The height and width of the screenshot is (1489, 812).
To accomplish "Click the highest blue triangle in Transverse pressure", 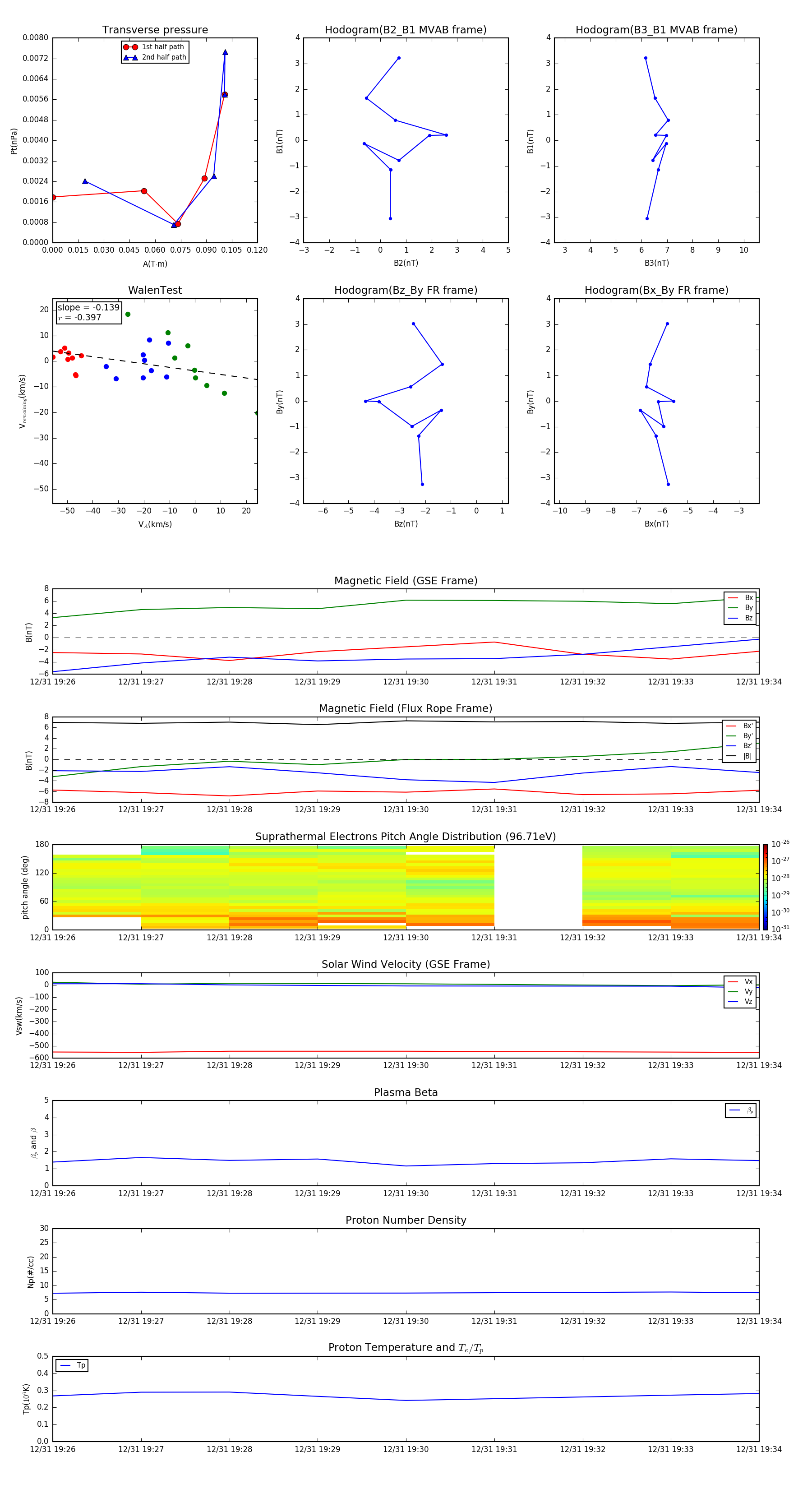I will tap(225, 53).
